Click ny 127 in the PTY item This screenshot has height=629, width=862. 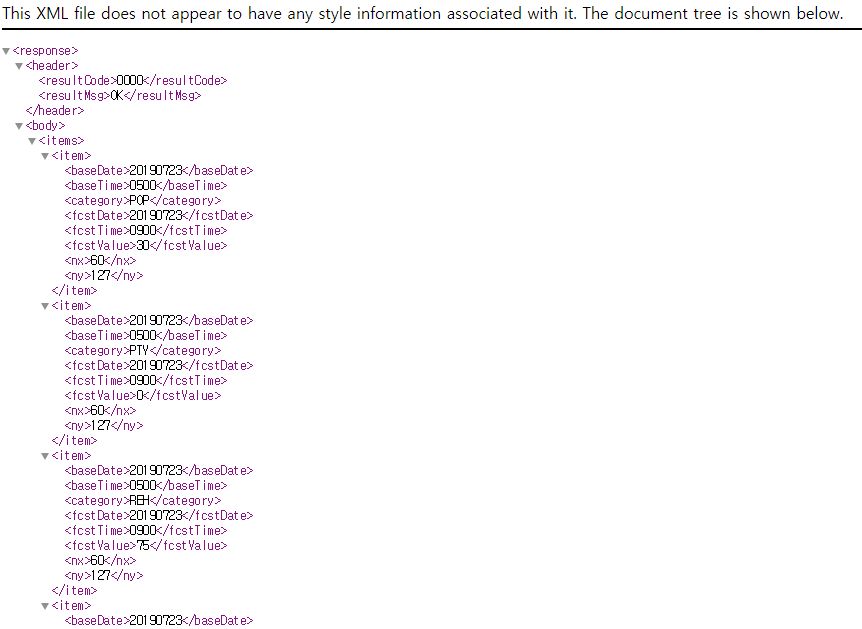pos(104,426)
